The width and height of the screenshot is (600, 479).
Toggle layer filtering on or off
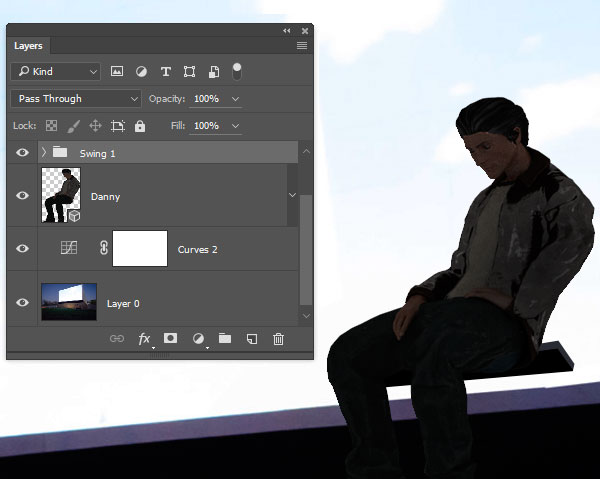tap(238, 71)
